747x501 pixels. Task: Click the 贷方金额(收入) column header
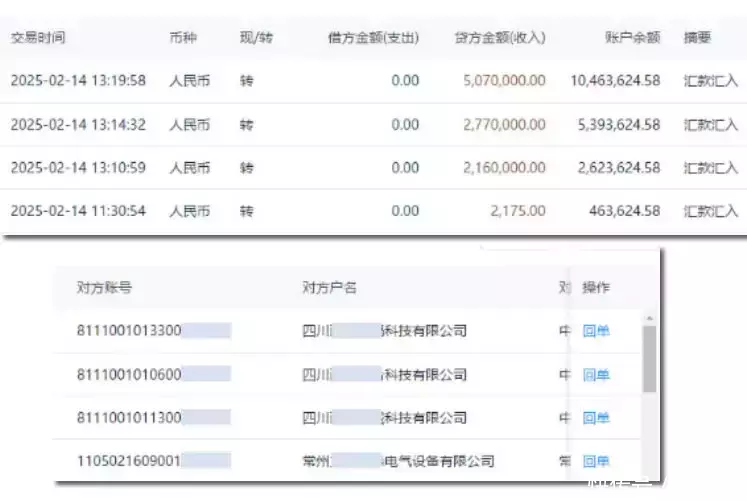[x=500, y=38]
